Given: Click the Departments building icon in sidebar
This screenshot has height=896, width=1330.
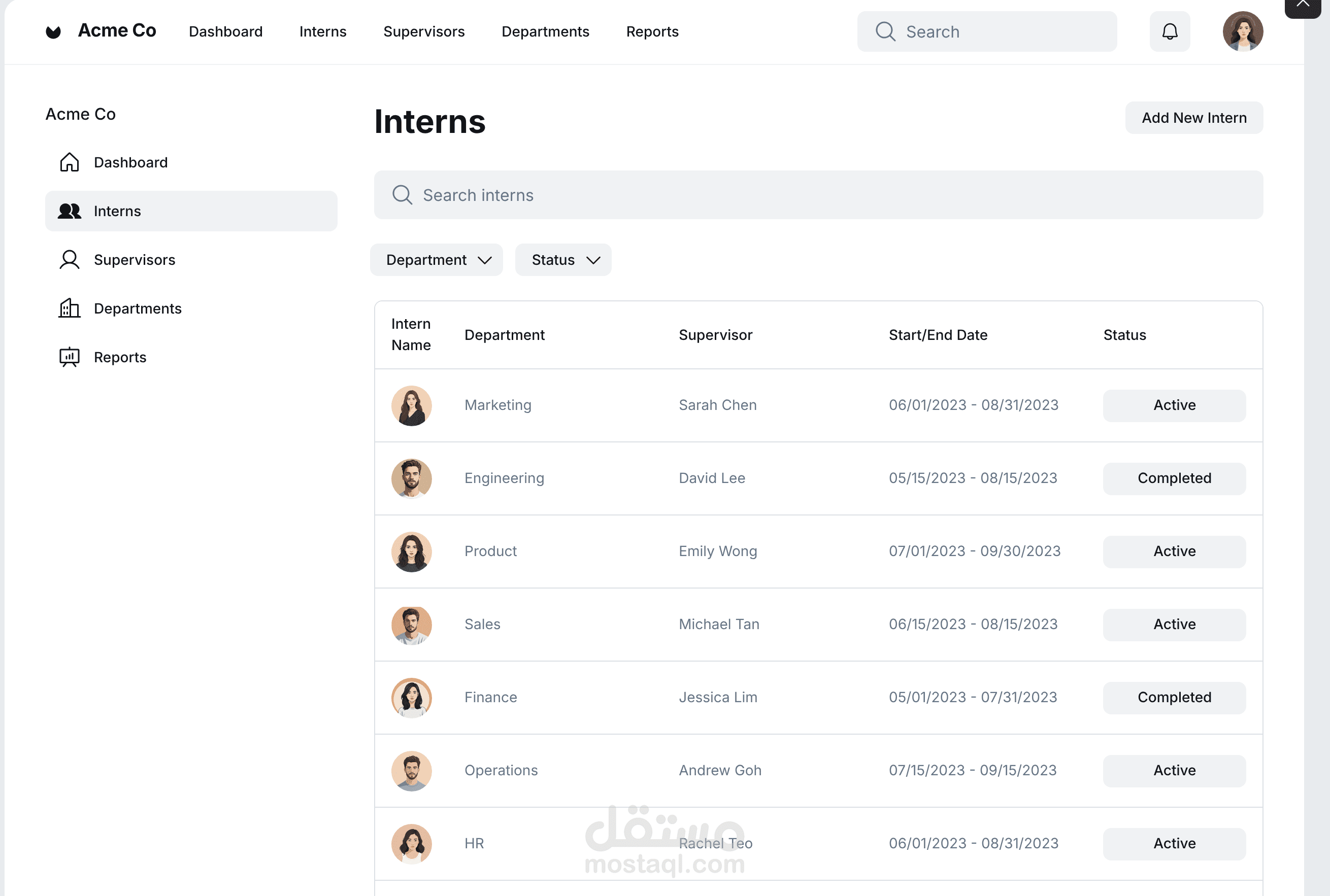Looking at the screenshot, I should pyautogui.click(x=69, y=308).
